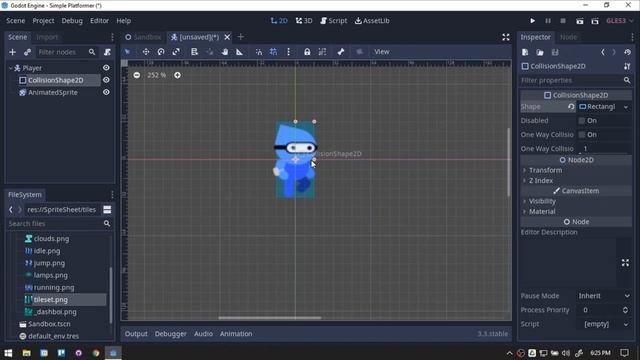Screen dimensions: 640x360
Task: Open the Output bottom panel
Action: (x=136, y=334)
